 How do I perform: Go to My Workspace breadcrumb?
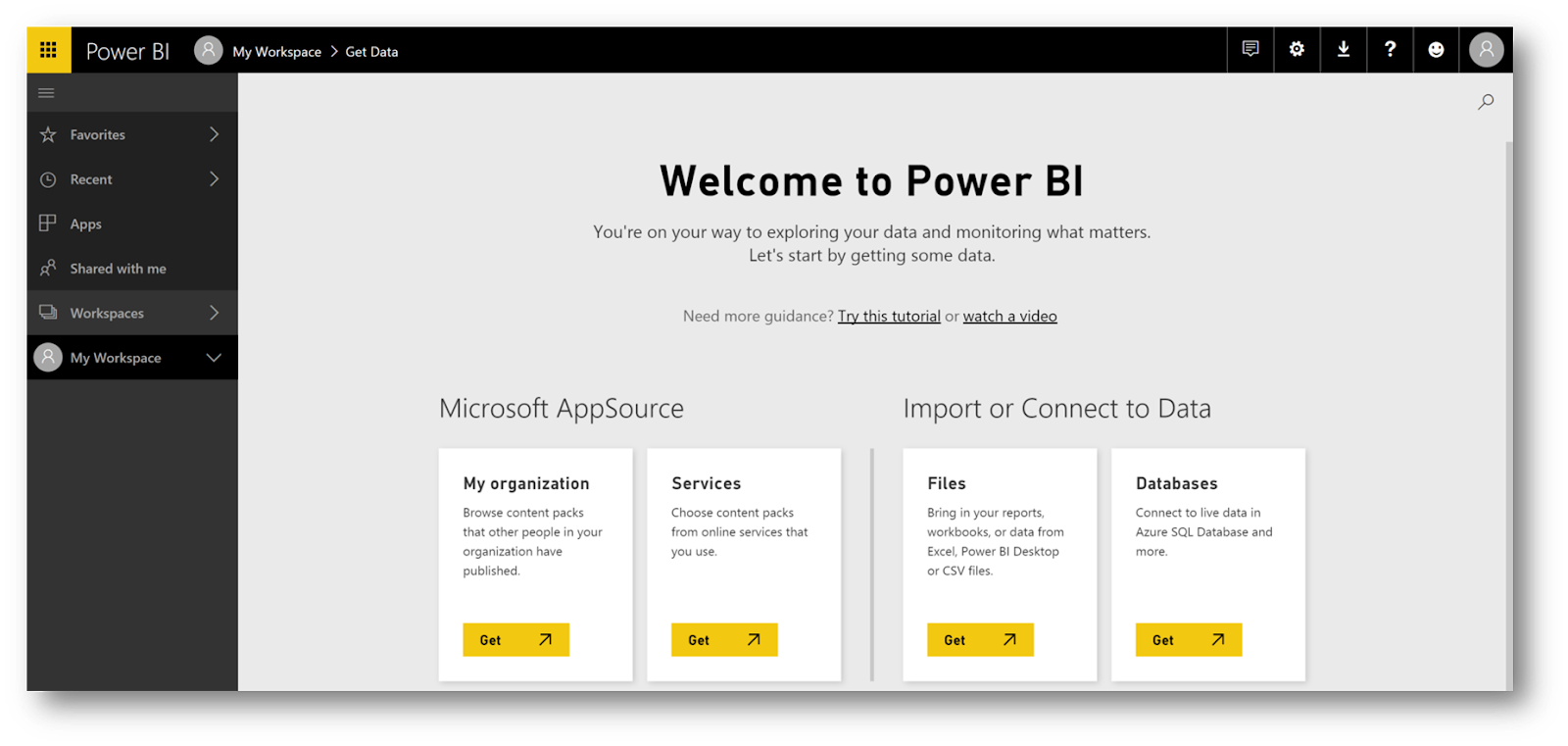[x=276, y=52]
